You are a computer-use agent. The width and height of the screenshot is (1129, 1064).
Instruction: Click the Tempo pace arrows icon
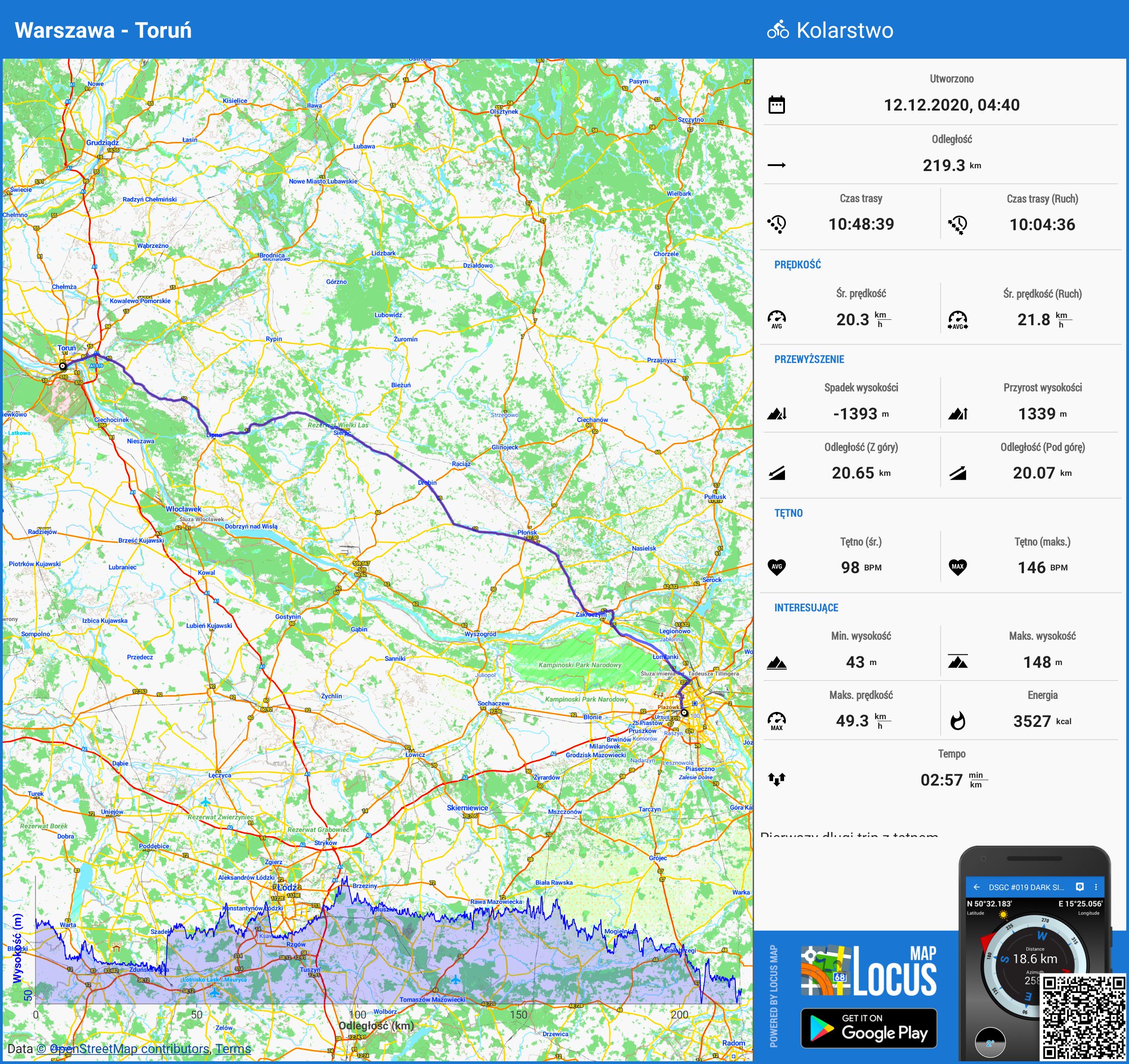[776, 779]
